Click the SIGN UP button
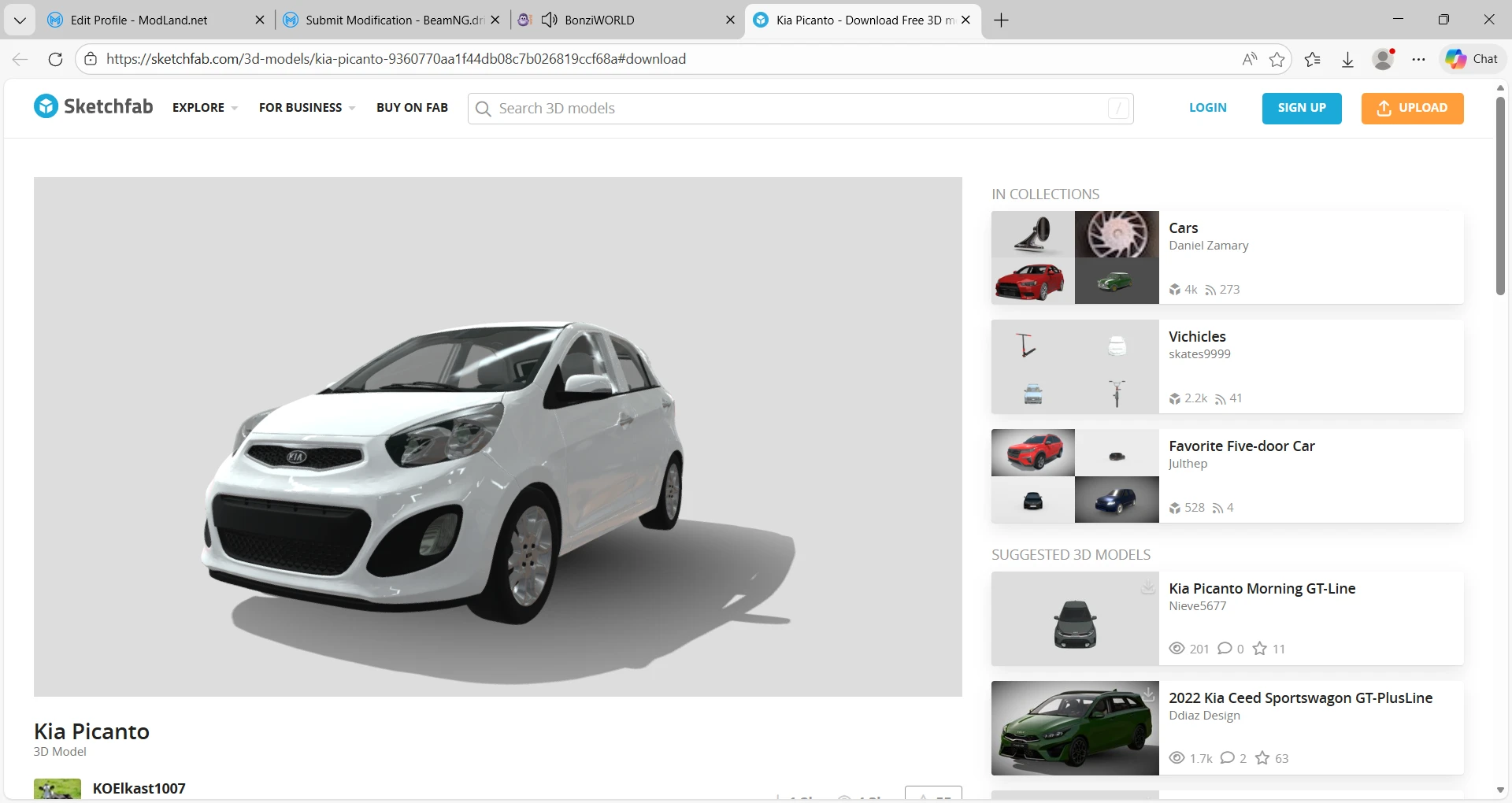The image size is (1512, 803). click(x=1301, y=108)
